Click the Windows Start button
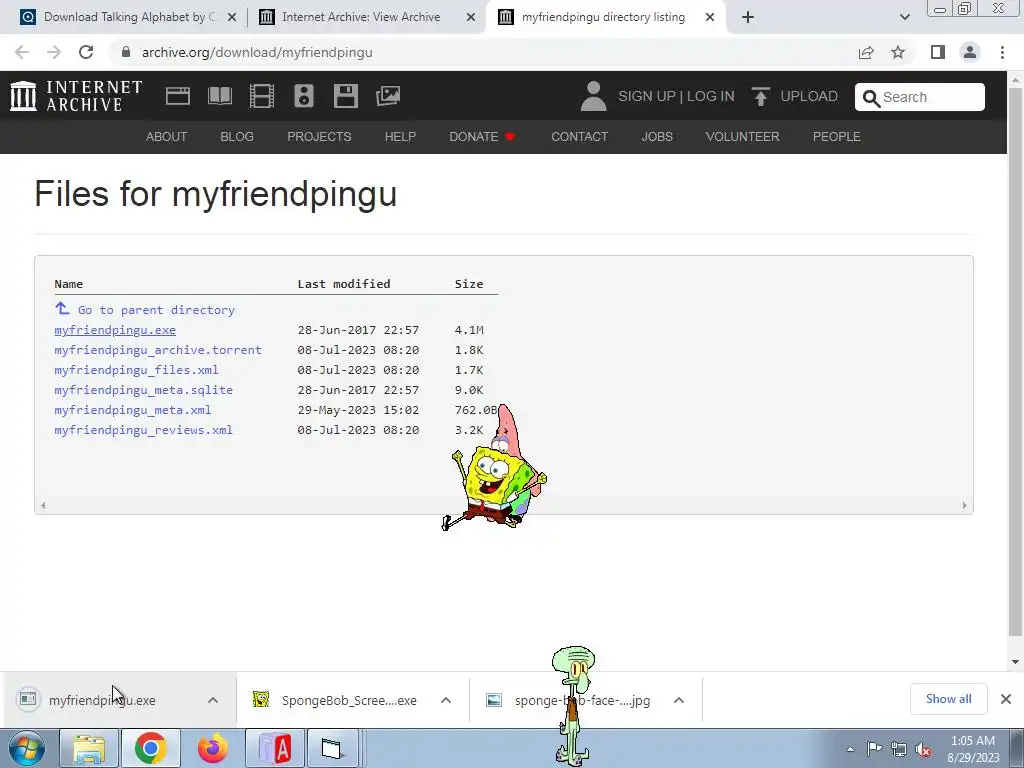Image resolution: width=1024 pixels, height=768 pixels. pyautogui.click(x=27, y=748)
